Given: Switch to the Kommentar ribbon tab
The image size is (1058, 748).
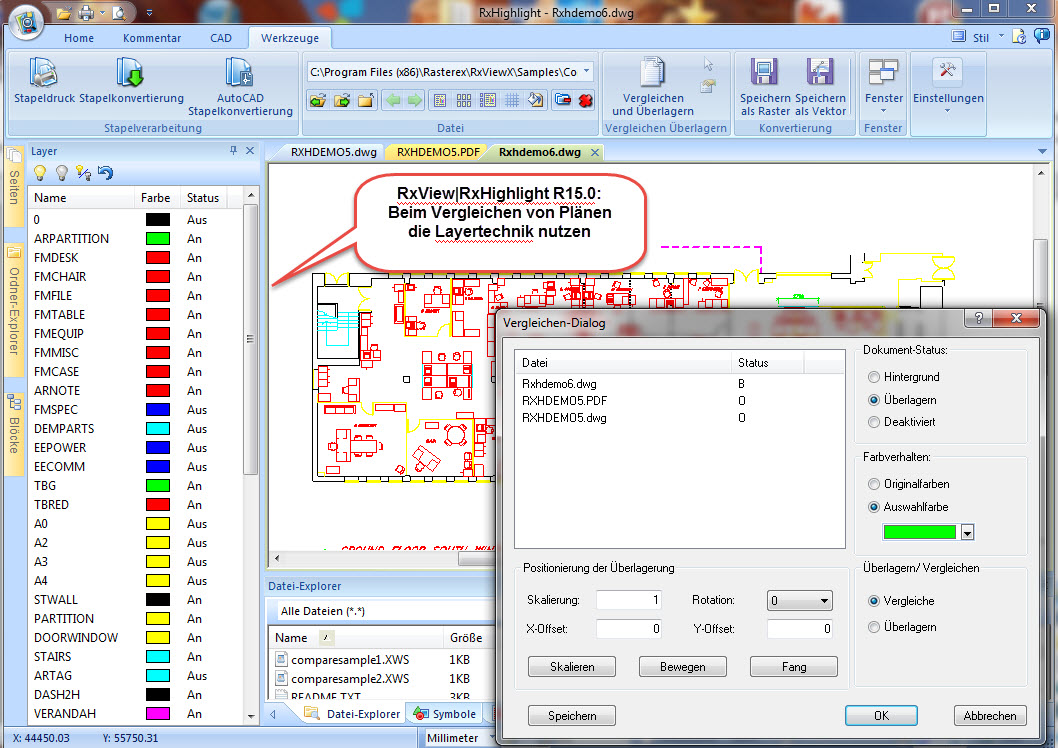Looking at the screenshot, I should click(152, 38).
